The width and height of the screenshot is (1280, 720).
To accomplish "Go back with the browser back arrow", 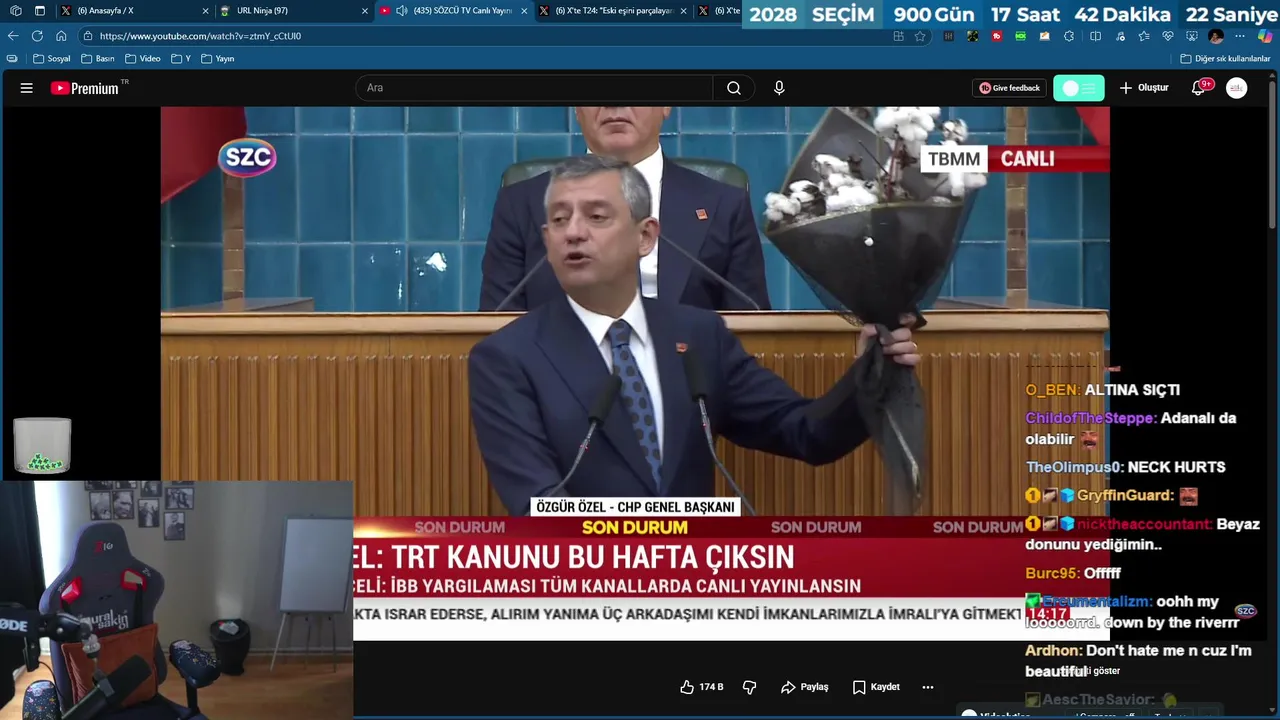I will pyautogui.click(x=13, y=36).
